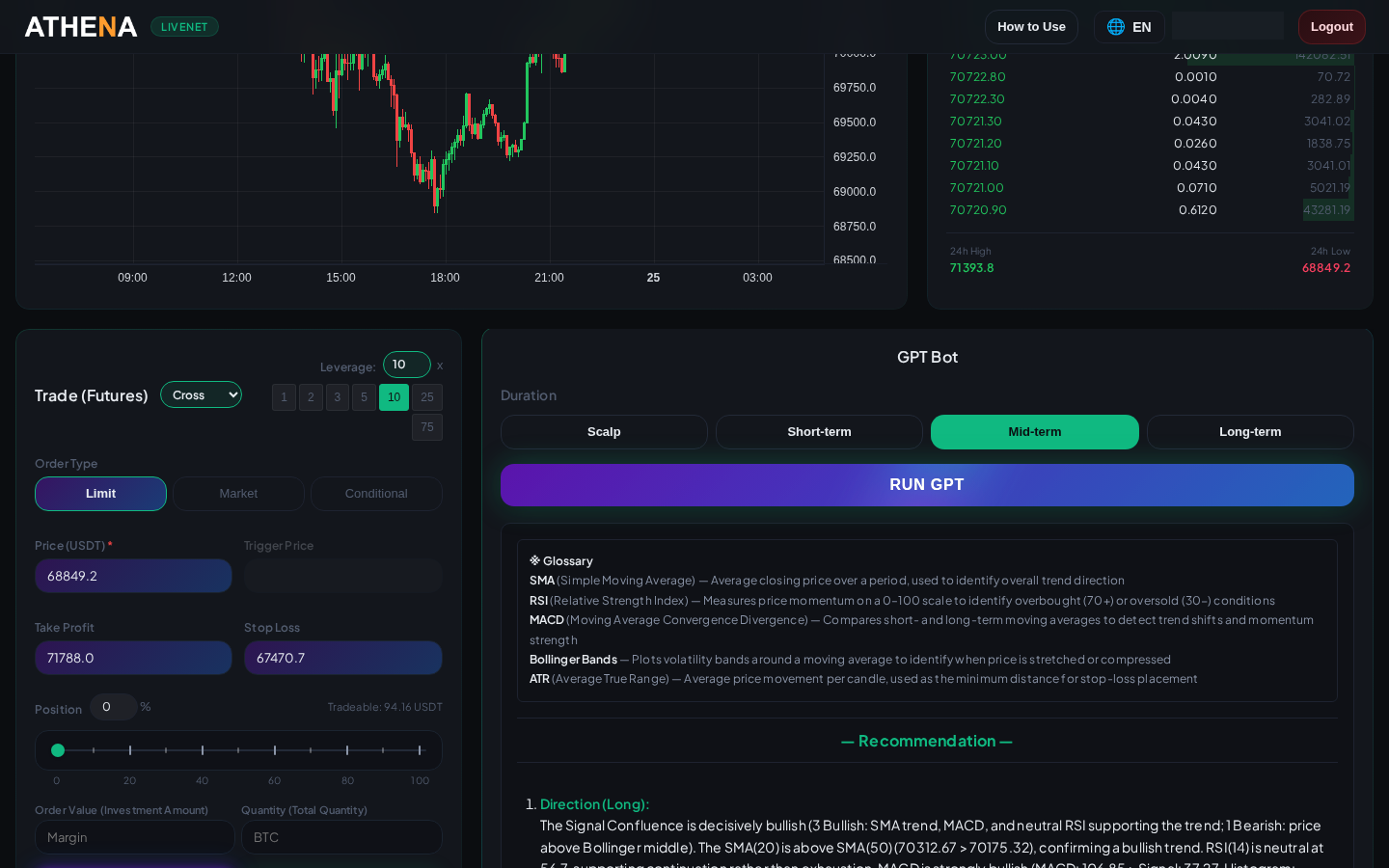
Task: Switch to the Mid-term tab
Action: pyautogui.click(x=1034, y=432)
